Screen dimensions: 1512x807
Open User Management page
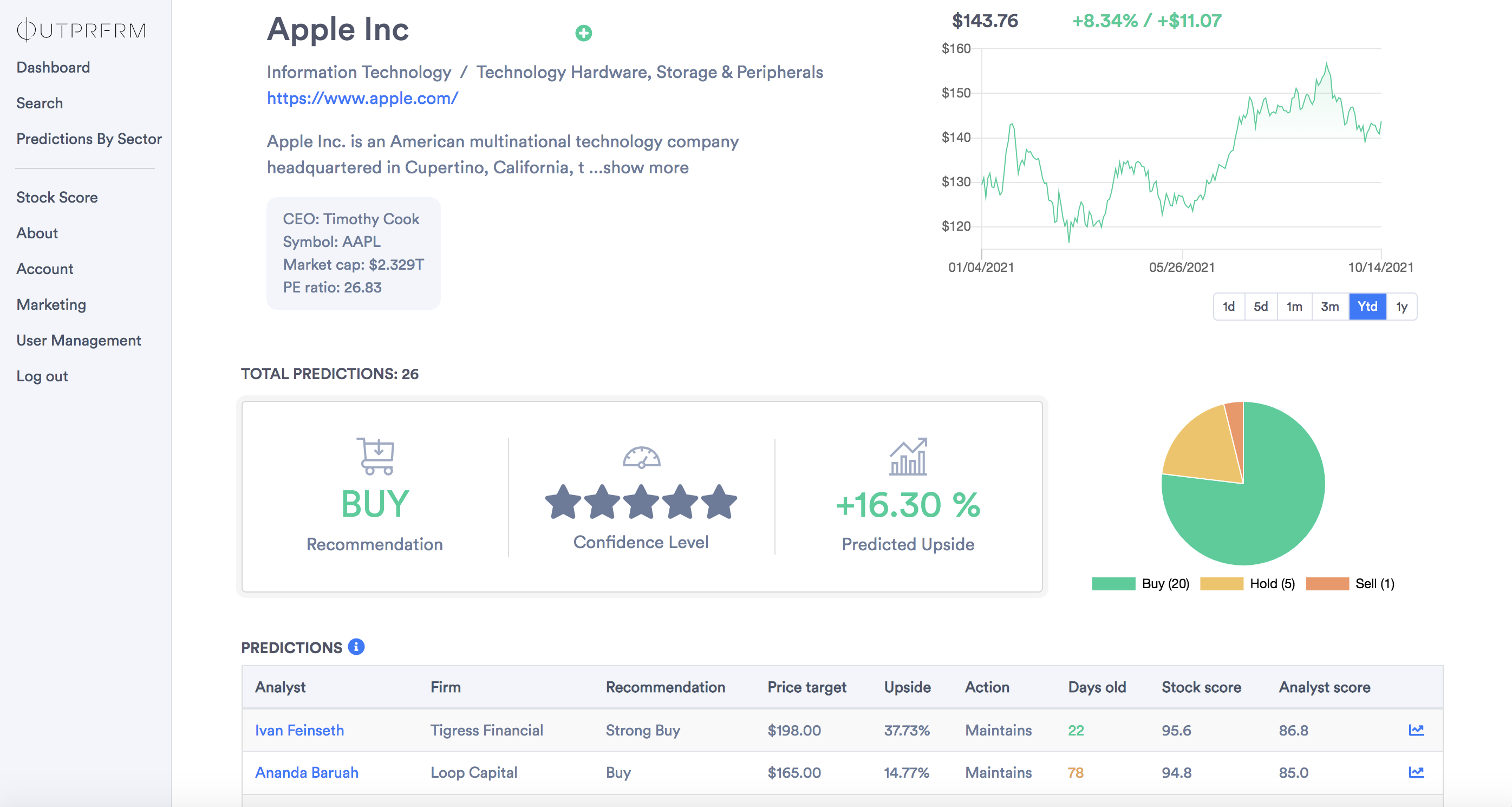79,341
